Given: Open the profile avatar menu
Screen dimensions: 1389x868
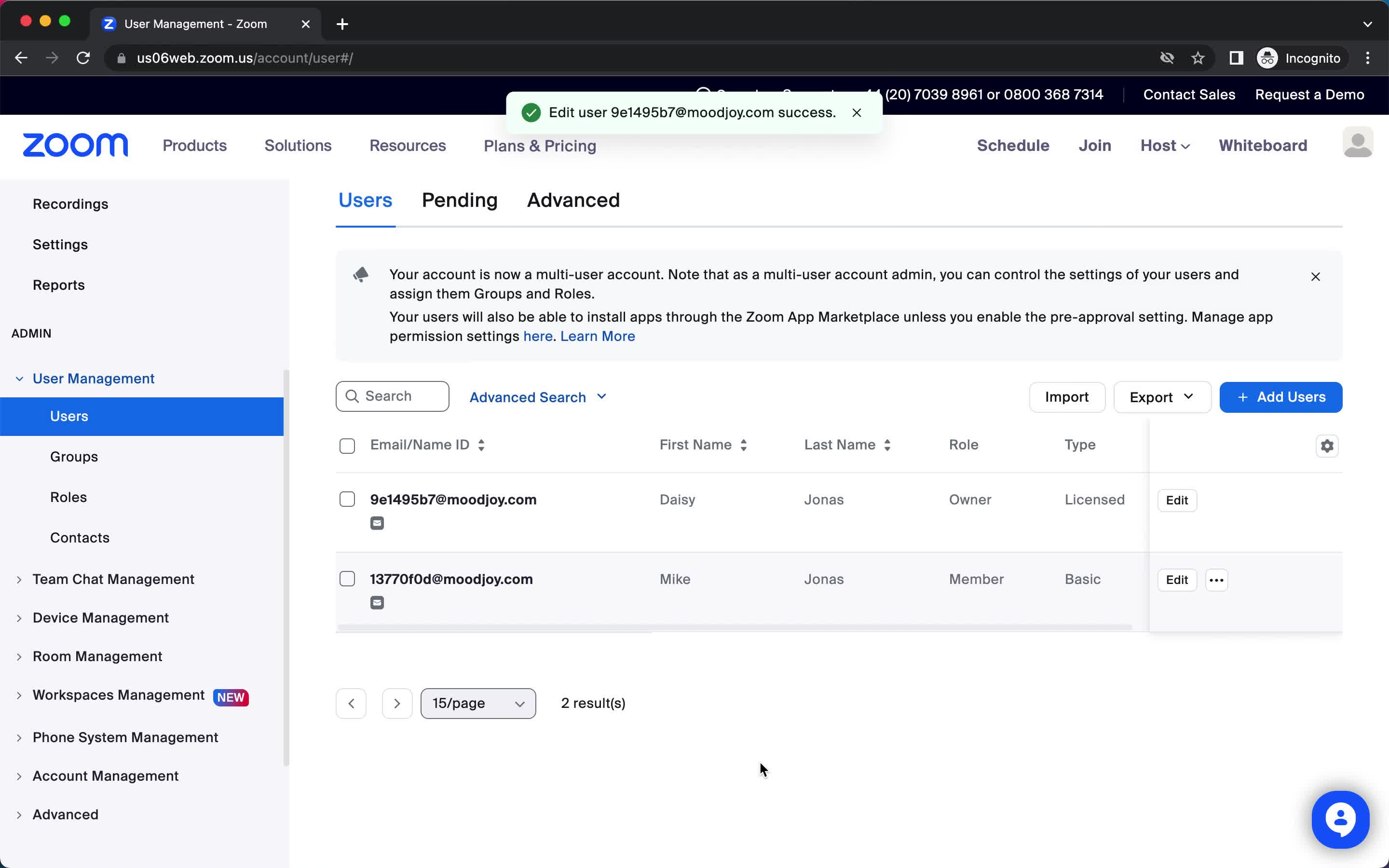Looking at the screenshot, I should pyautogui.click(x=1358, y=142).
